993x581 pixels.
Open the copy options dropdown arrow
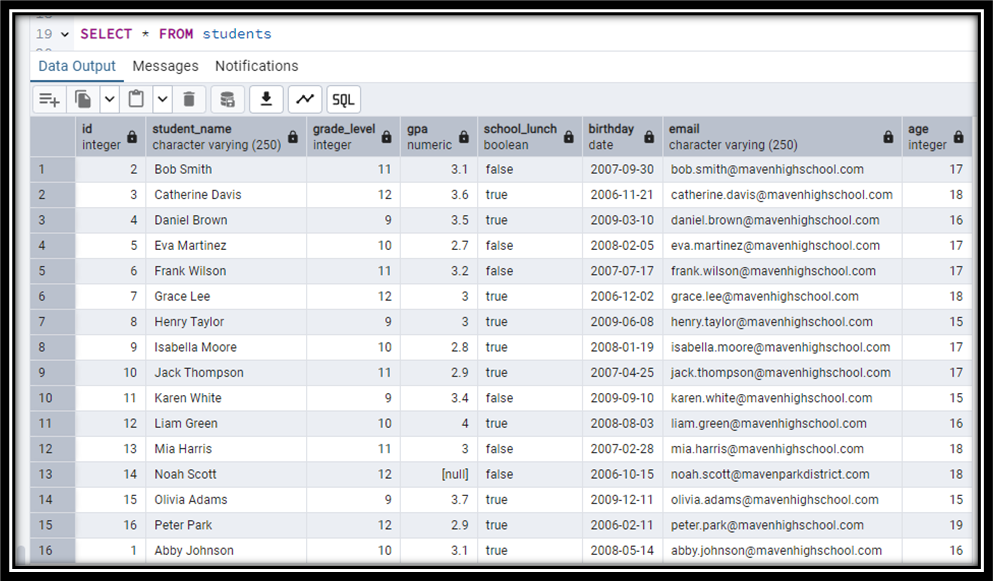110,99
